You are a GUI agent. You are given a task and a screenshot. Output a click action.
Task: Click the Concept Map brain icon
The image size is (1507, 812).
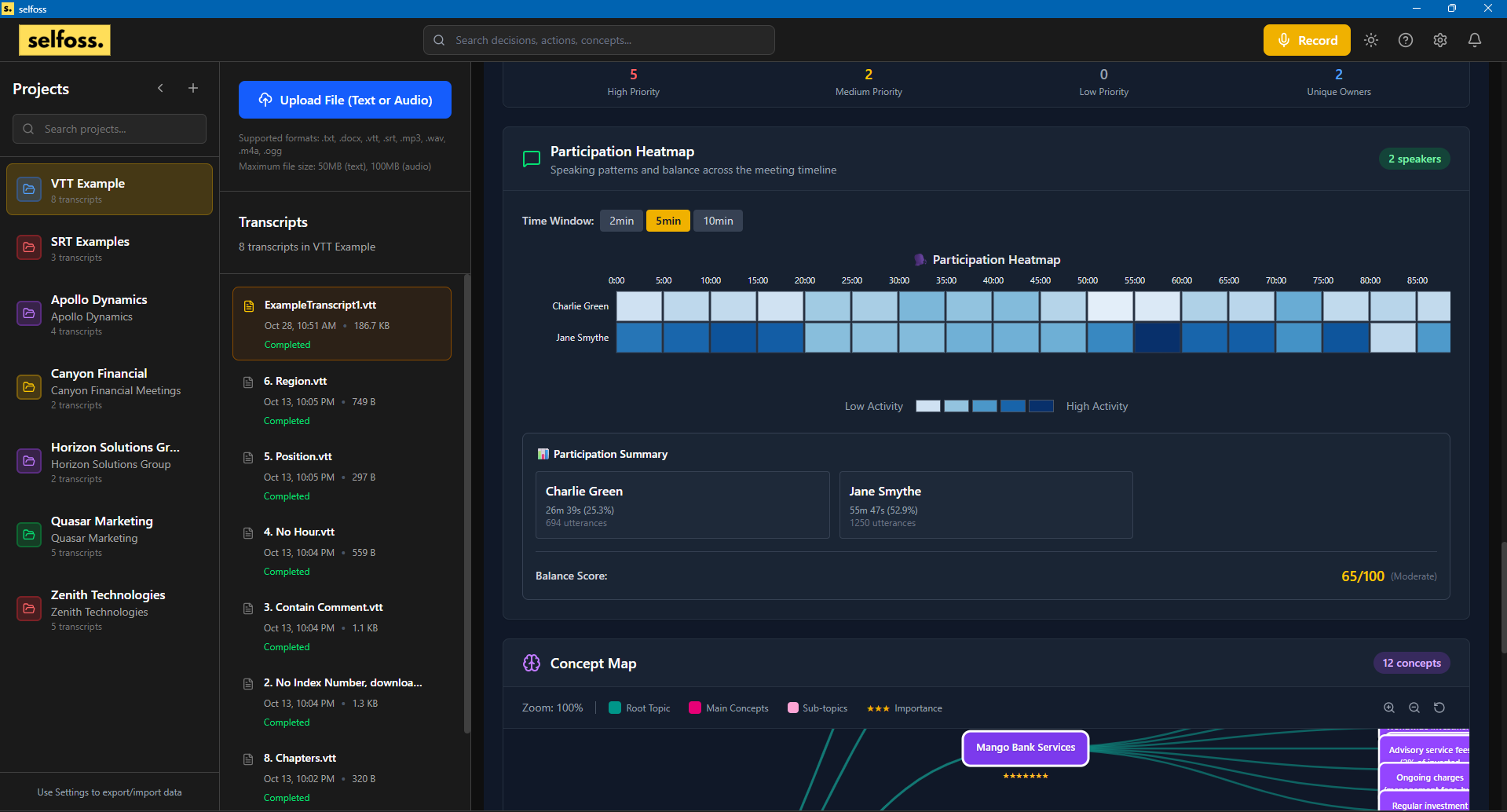coord(532,663)
